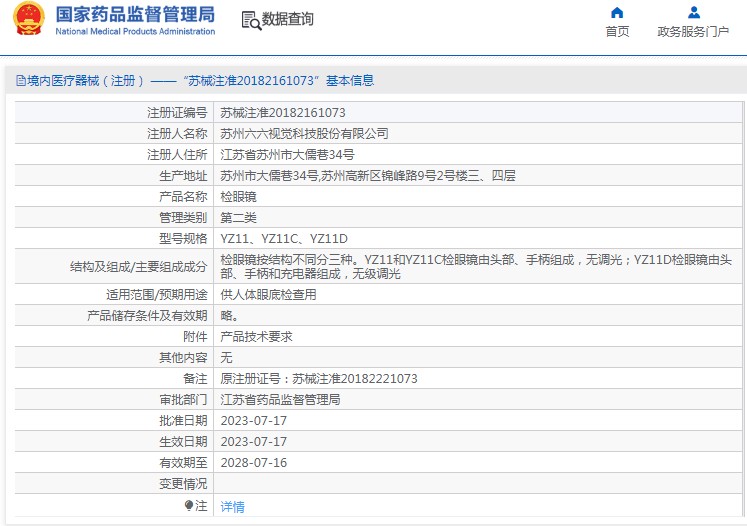Select expiry date 2028-07-16

tap(253, 463)
